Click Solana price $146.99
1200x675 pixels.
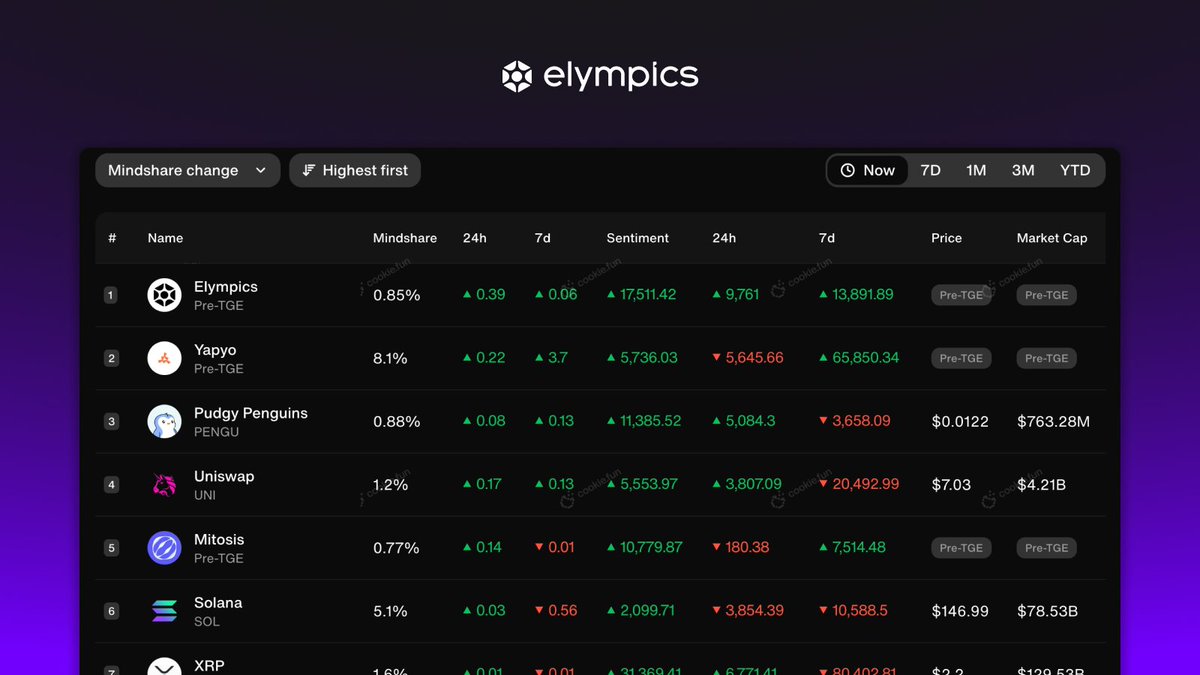[x=960, y=610]
